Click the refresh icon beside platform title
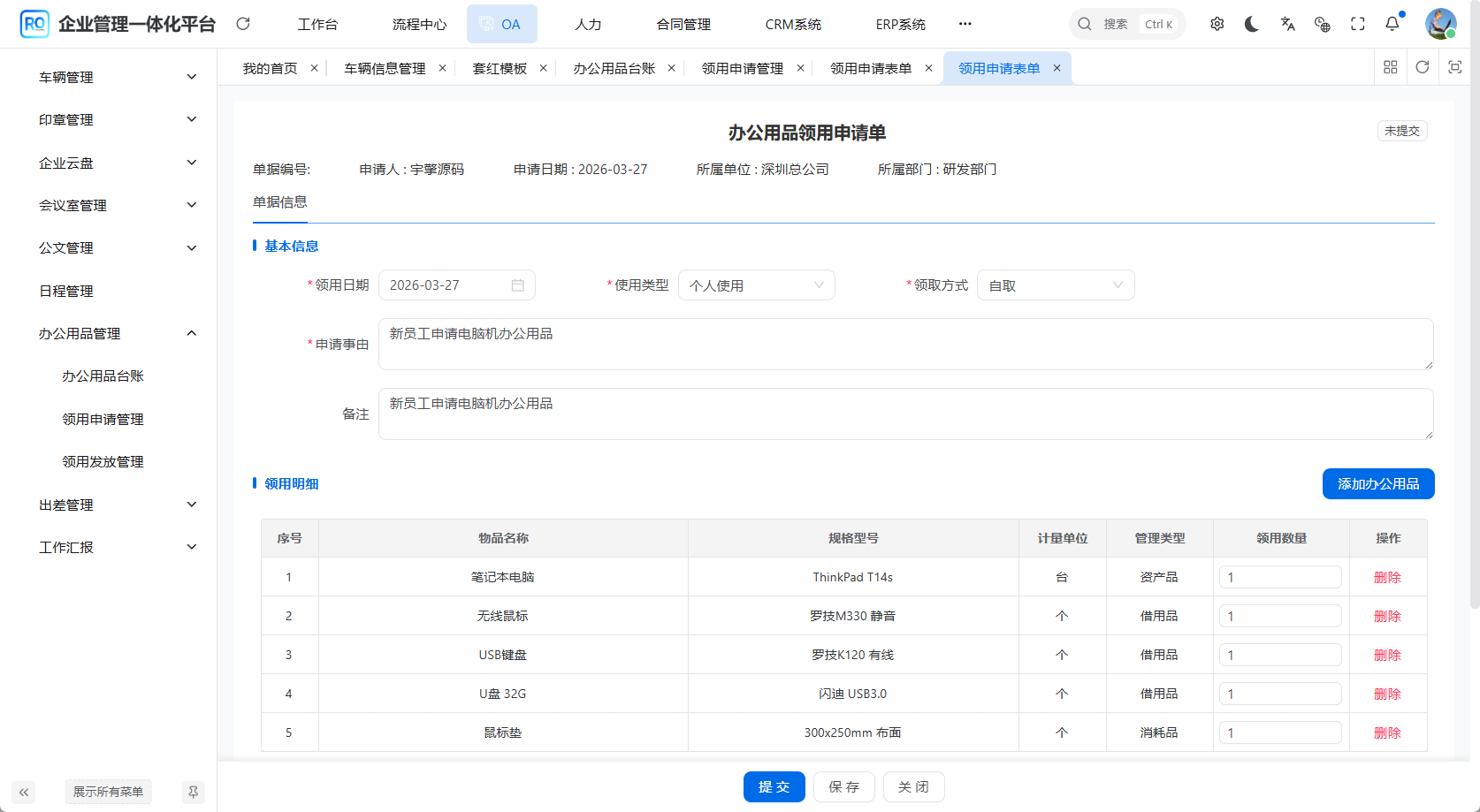This screenshot has width=1480, height=812. (x=243, y=24)
